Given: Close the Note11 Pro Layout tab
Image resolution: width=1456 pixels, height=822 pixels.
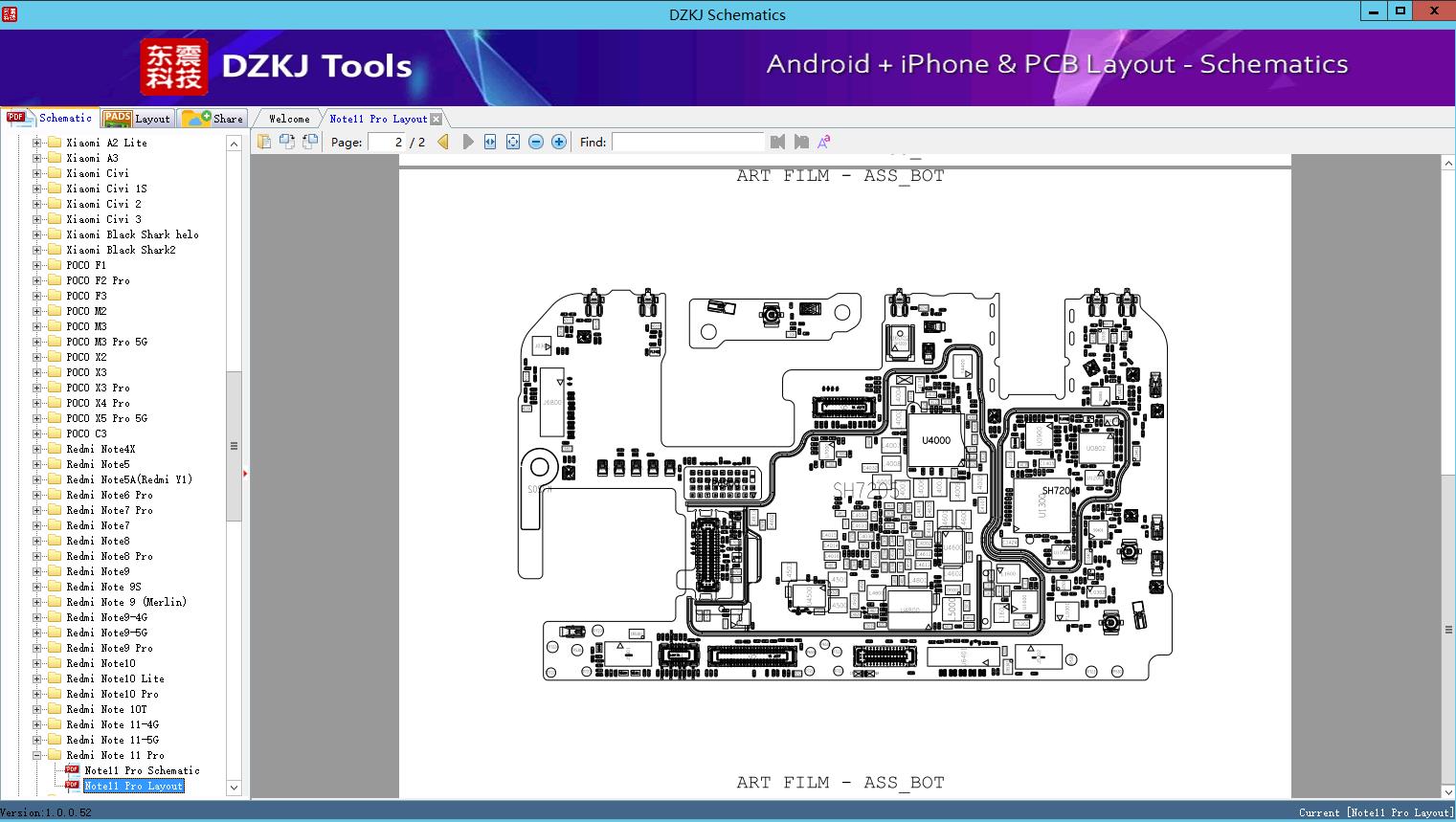Looking at the screenshot, I should click(x=437, y=120).
